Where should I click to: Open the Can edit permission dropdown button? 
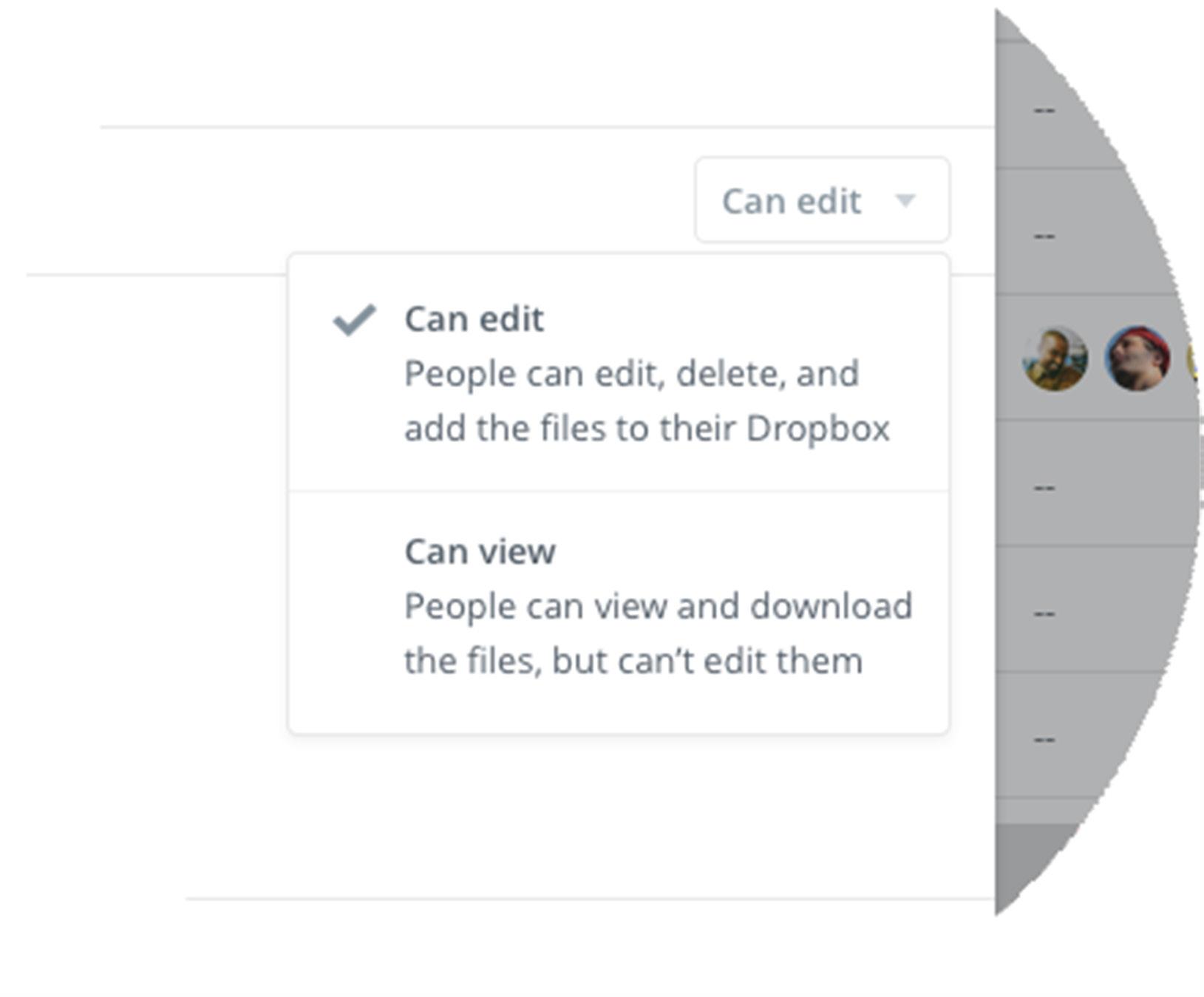821,200
